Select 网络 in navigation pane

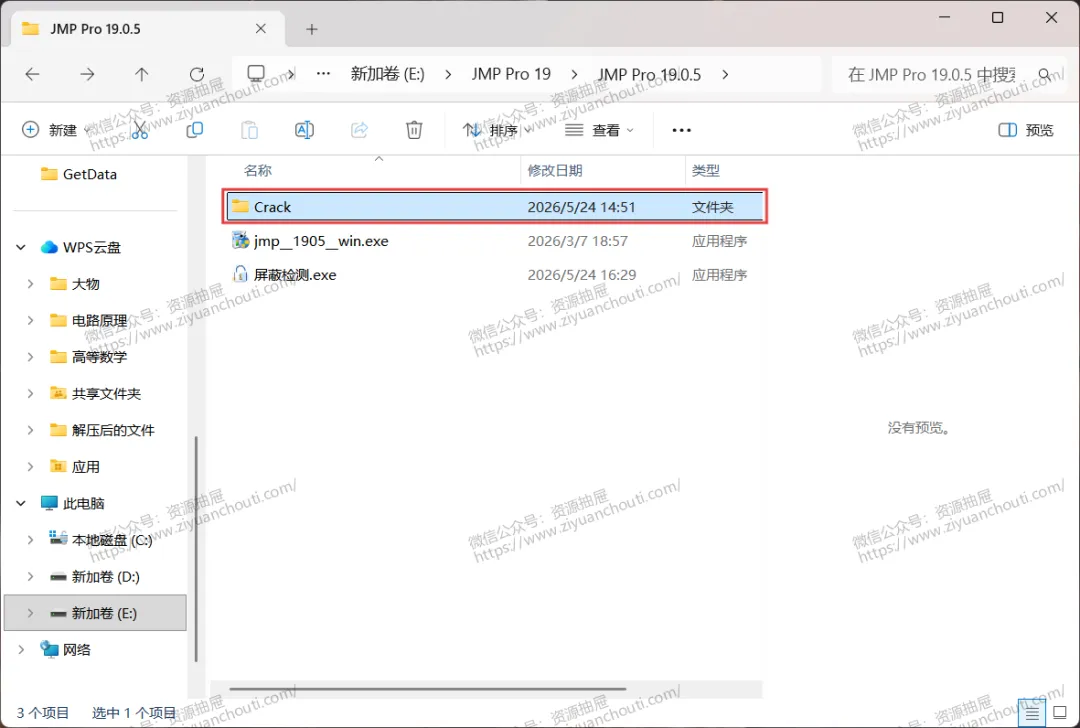coord(76,649)
